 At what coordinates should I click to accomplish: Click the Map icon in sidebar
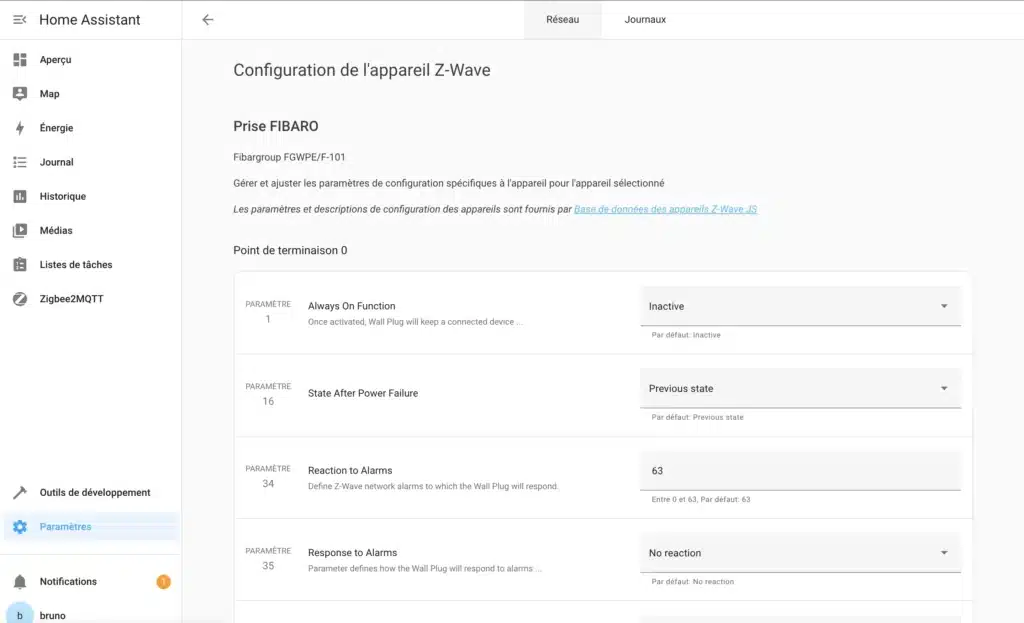[x=20, y=93]
